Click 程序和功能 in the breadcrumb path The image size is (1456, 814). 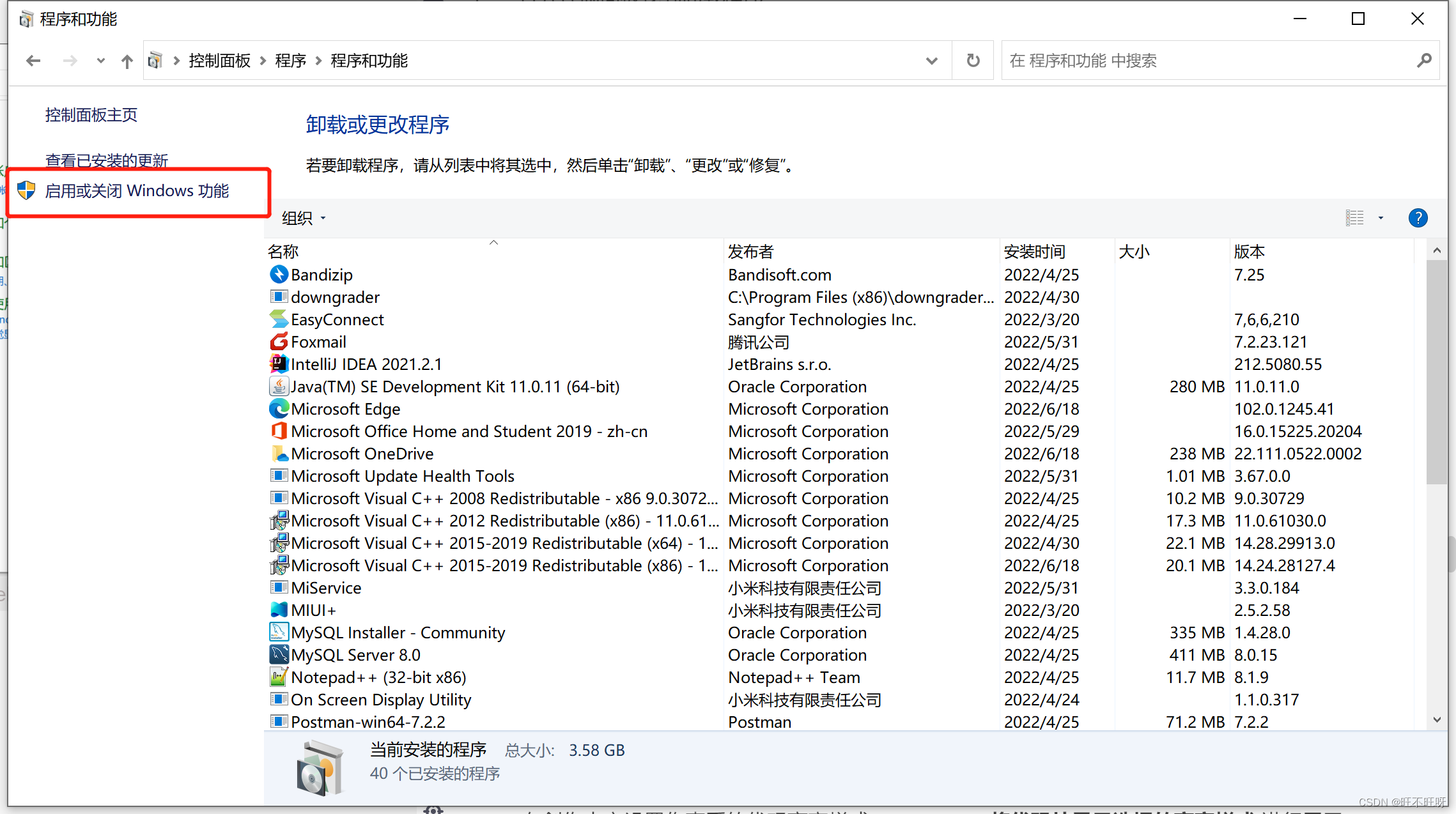pyautogui.click(x=369, y=61)
